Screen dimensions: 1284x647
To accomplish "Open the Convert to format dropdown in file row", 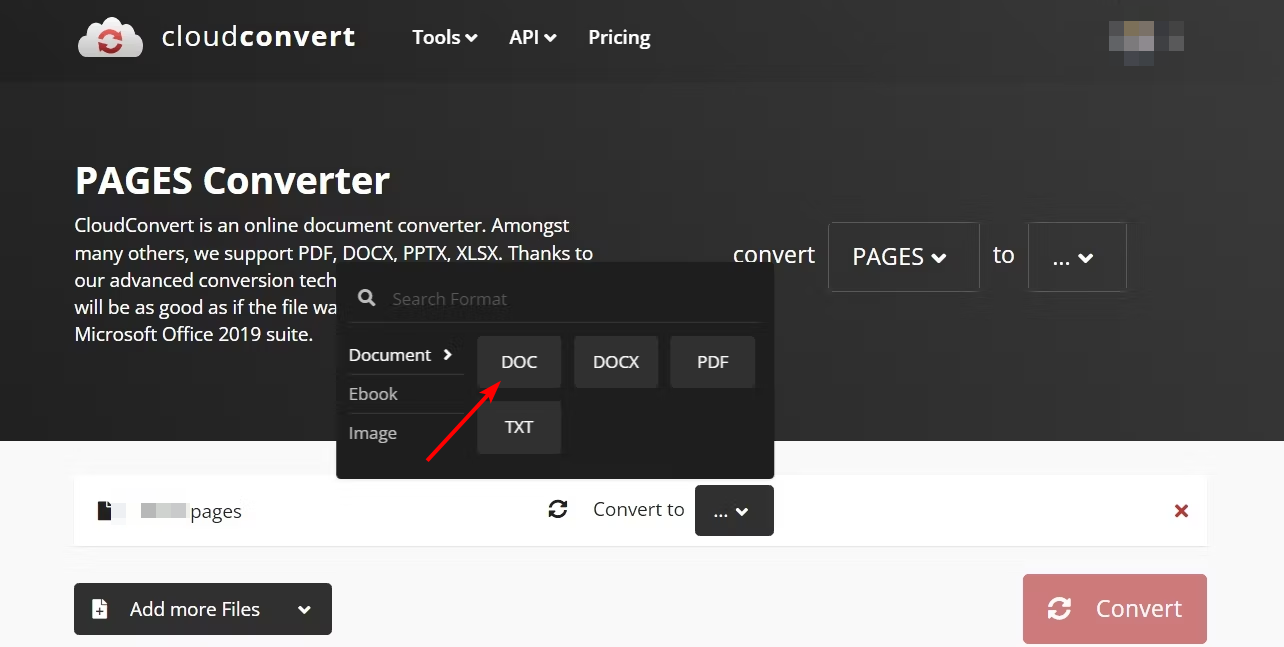I will 734,510.
